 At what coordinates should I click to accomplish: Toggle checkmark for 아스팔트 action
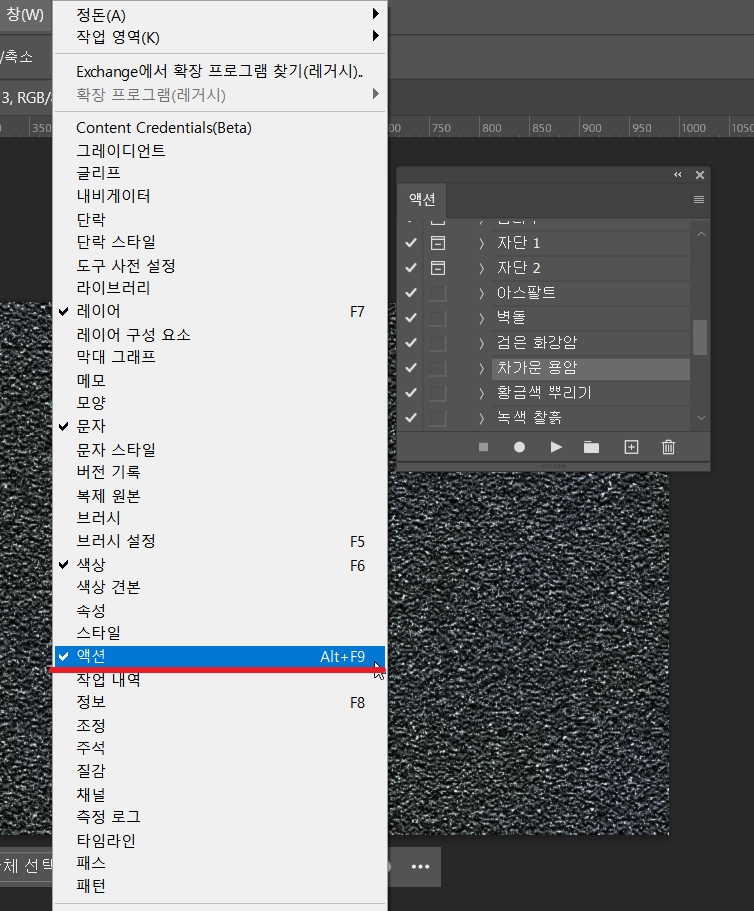411,293
